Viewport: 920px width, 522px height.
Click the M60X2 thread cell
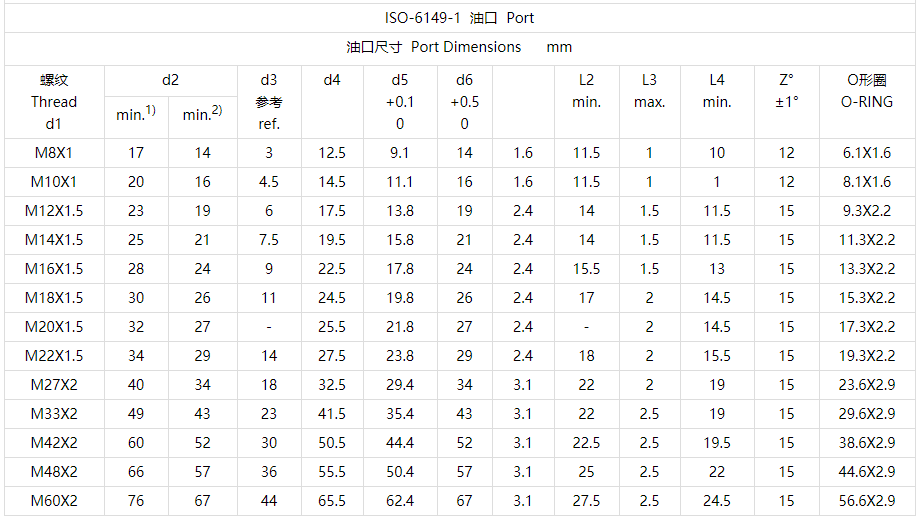[x=54, y=501]
